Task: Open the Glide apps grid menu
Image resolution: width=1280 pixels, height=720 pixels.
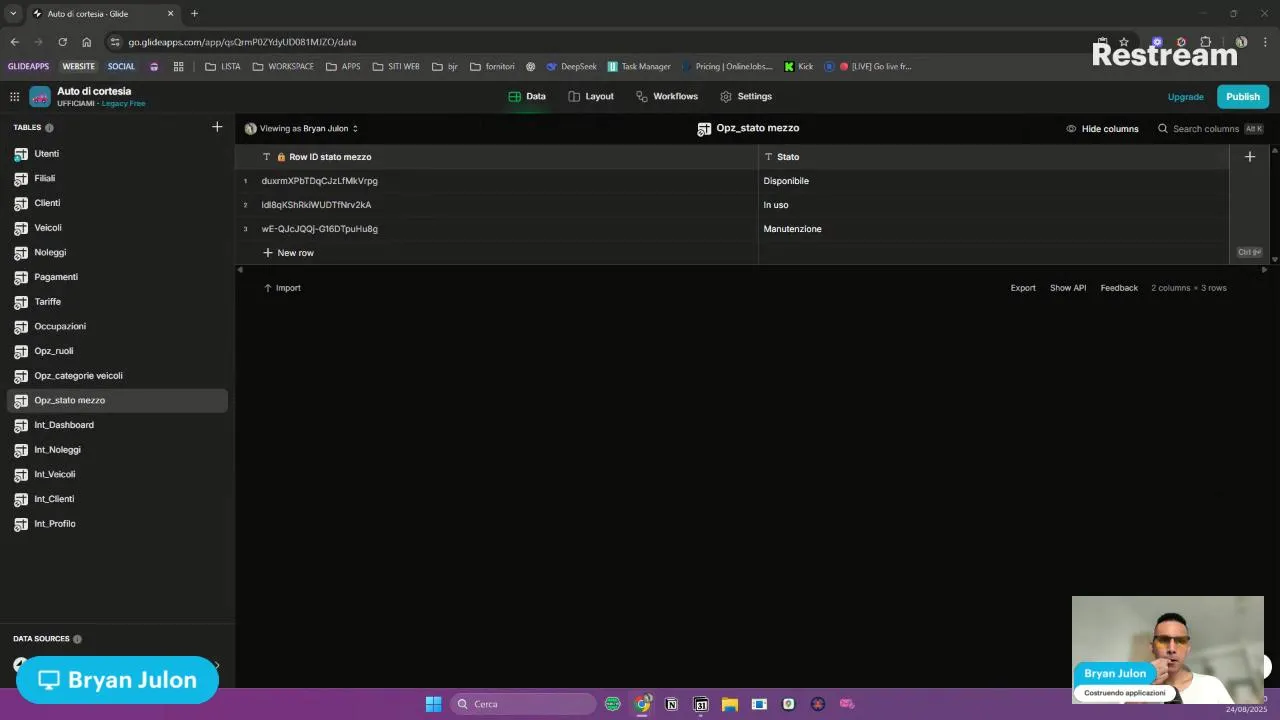Action: coord(14,97)
